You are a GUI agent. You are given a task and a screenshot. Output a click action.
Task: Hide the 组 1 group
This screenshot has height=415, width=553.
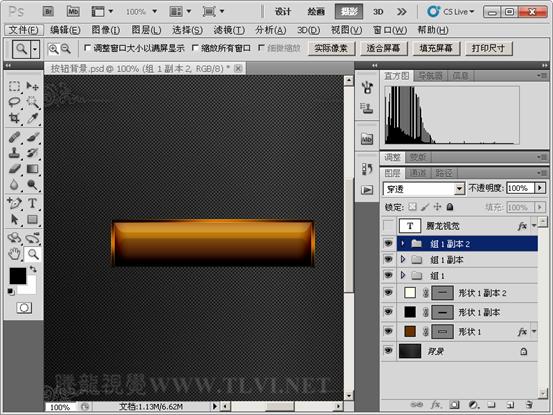click(388, 275)
